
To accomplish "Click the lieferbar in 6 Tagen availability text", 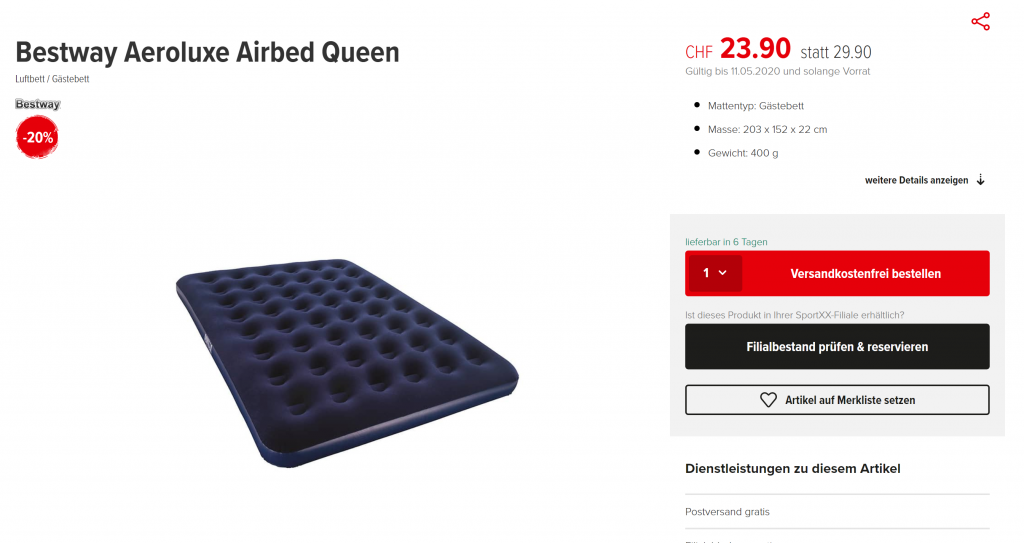I will (726, 242).
